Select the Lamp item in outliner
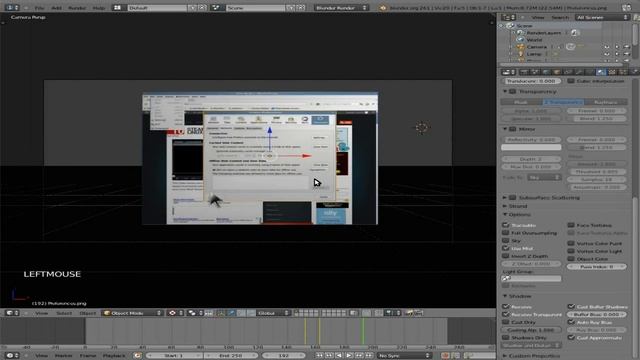This screenshot has height=360, width=640. [534, 54]
